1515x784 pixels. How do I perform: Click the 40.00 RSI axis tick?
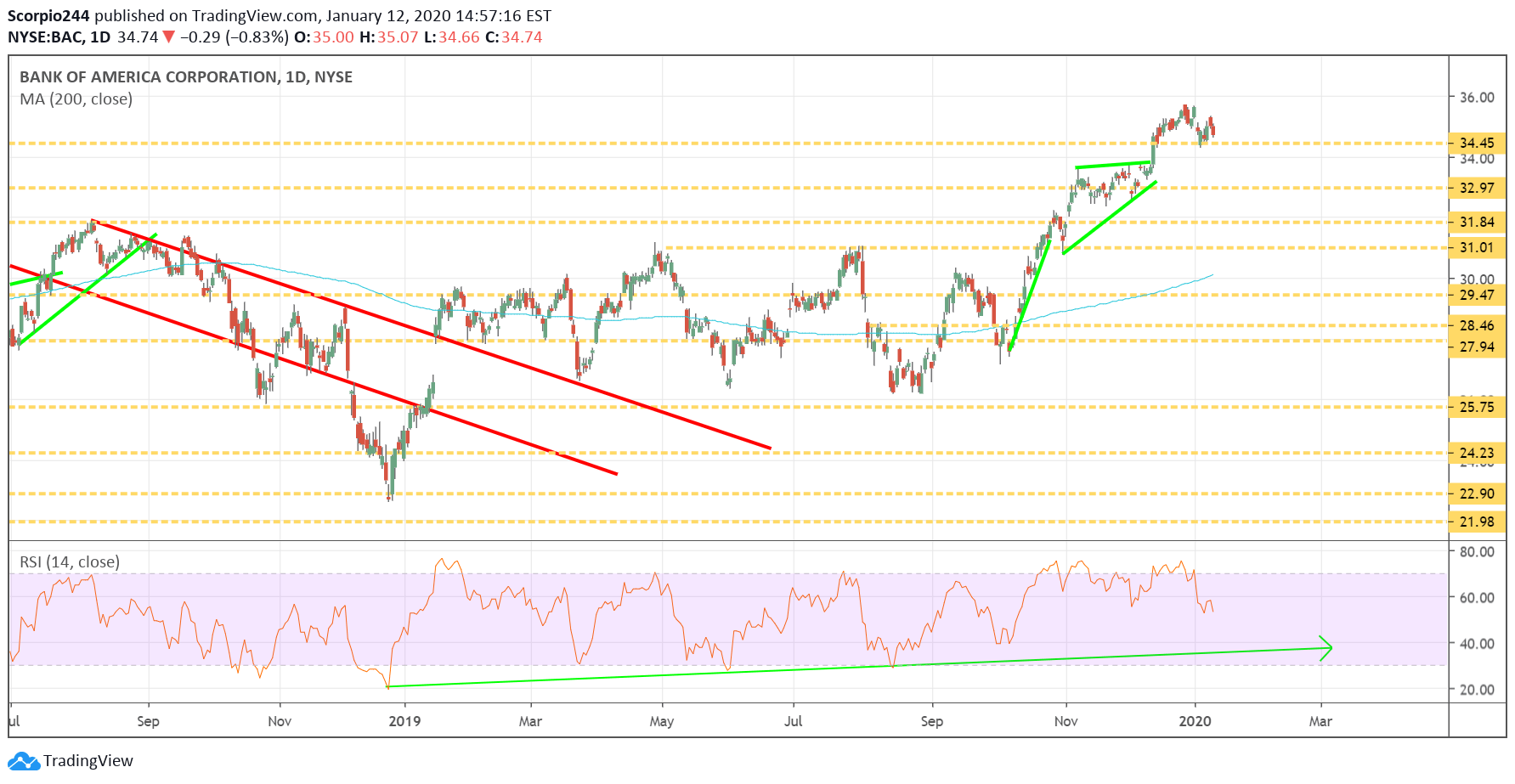click(x=1477, y=643)
